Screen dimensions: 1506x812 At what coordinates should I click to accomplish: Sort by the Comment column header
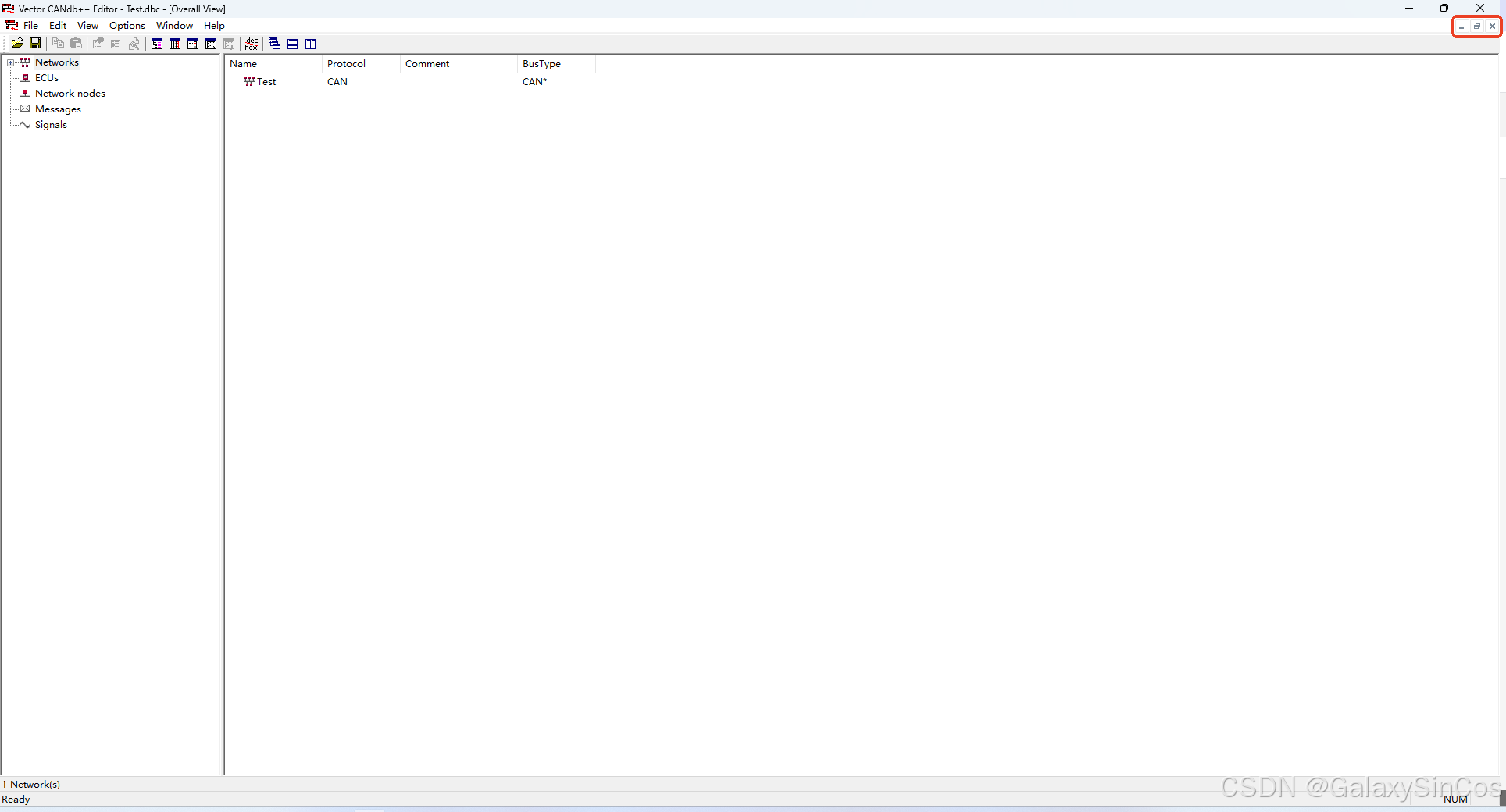coord(459,64)
